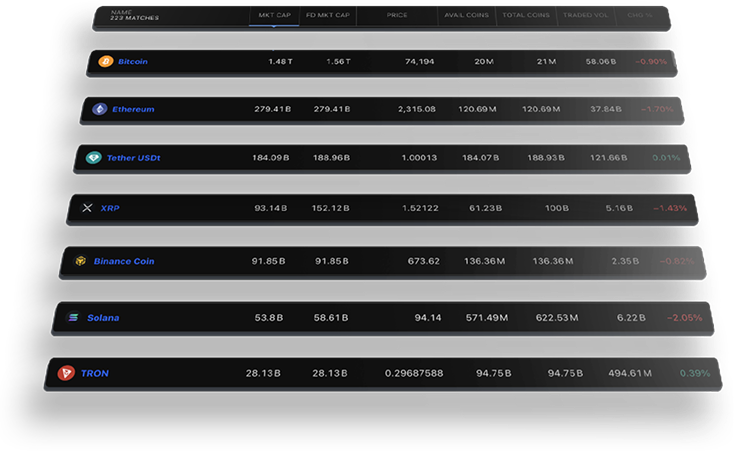Click the XRP cross icon
This screenshot has height=452, width=734.
[x=87, y=208]
